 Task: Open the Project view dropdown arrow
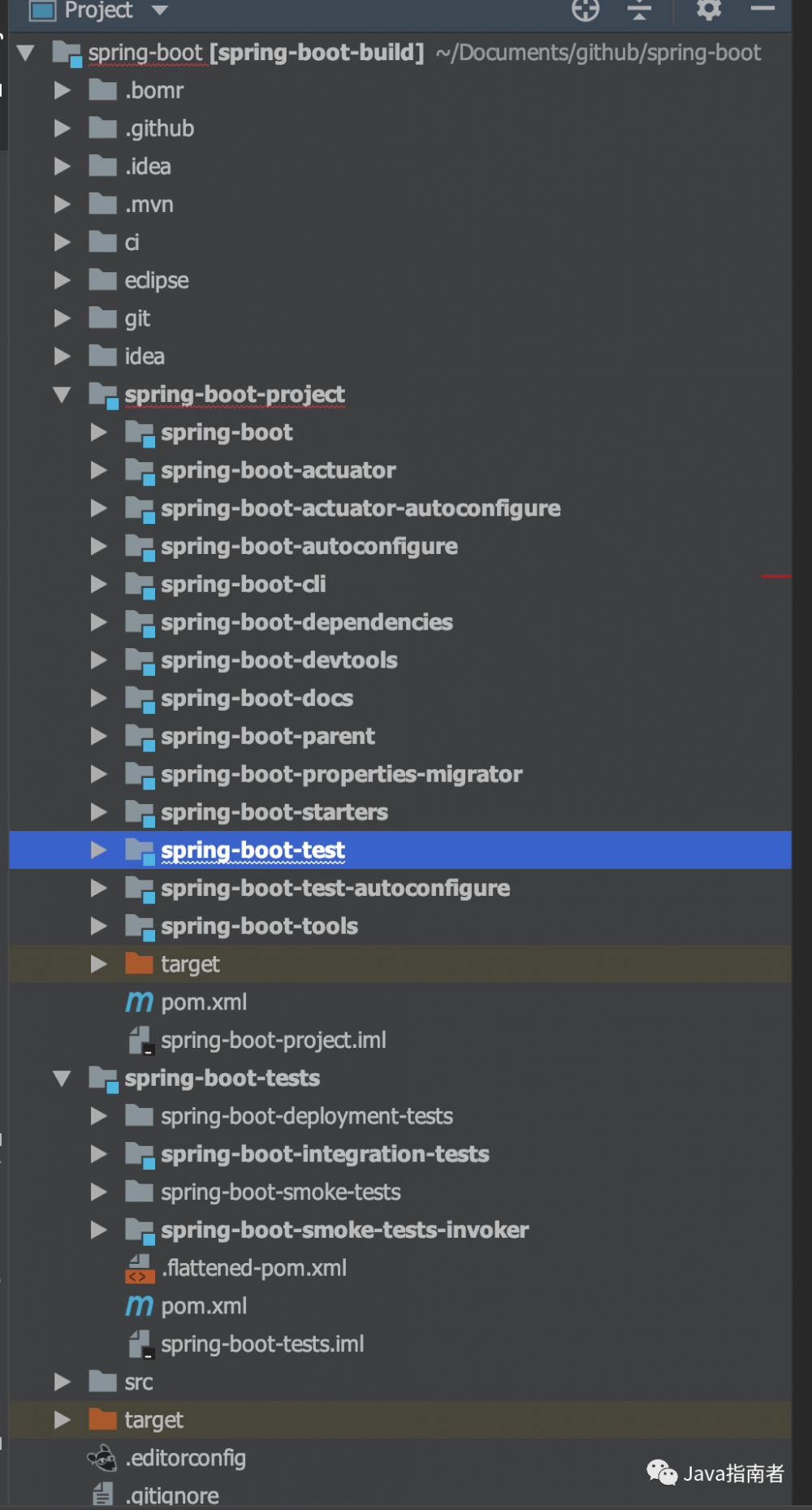160,11
